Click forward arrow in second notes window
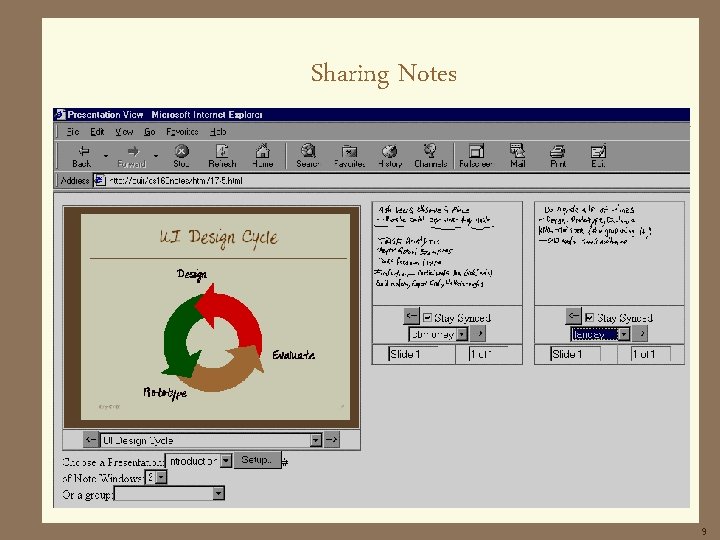Viewport: 720px width, 540px height. [x=641, y=333]
